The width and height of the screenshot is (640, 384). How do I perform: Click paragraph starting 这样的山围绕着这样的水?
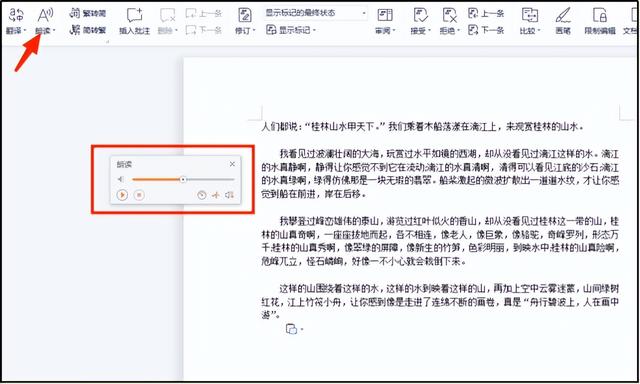click(440, 302)
